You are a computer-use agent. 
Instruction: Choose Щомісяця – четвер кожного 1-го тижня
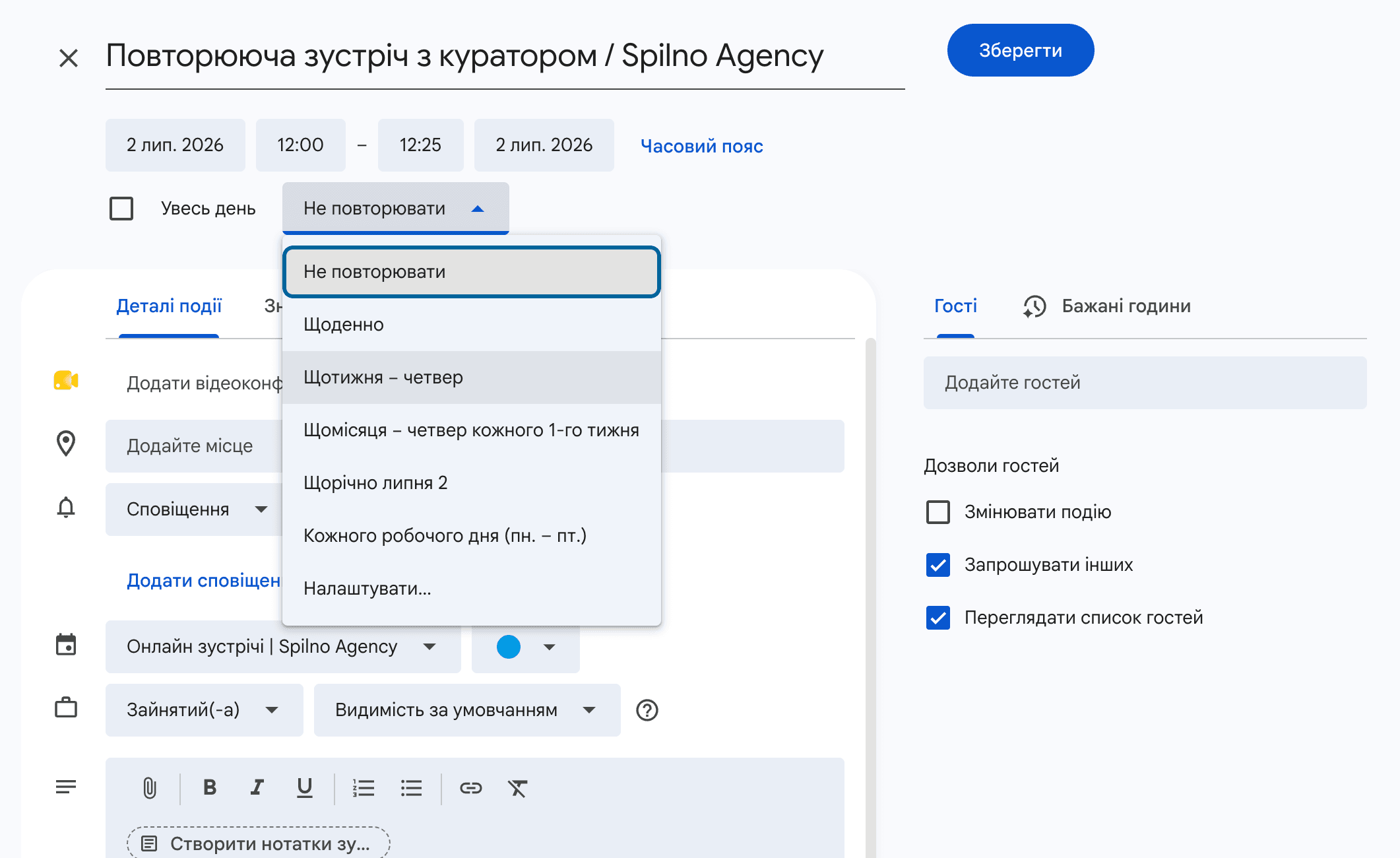click(x=472, y=430)
